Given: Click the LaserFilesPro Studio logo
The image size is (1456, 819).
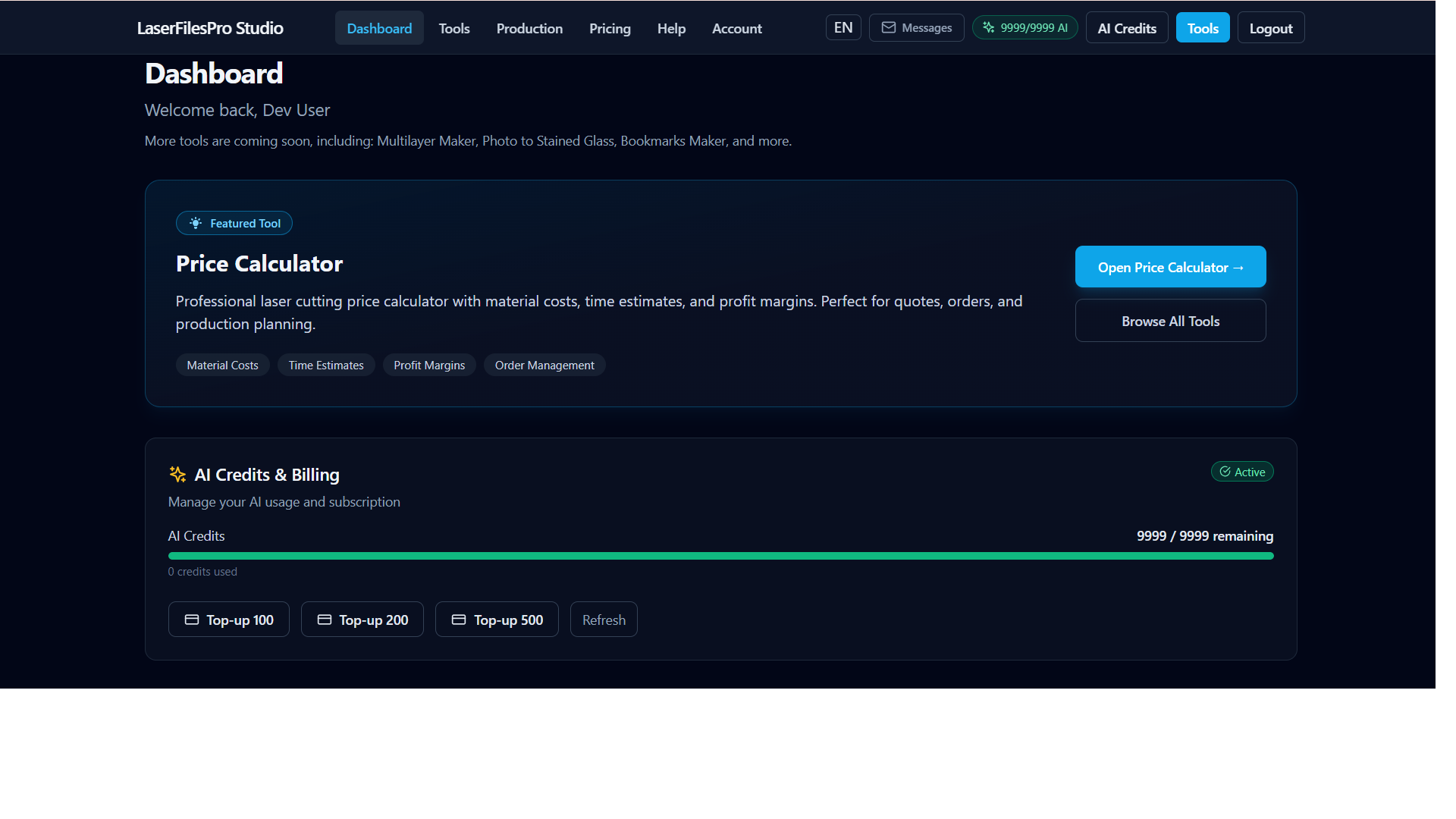Looking at the screenshot, I should 210,29.
